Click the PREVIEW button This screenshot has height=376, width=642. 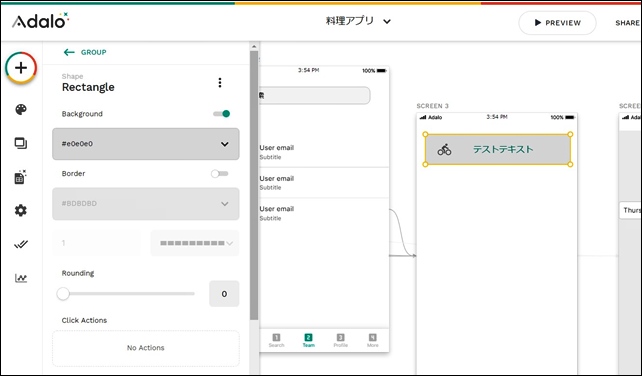[557, 23]
